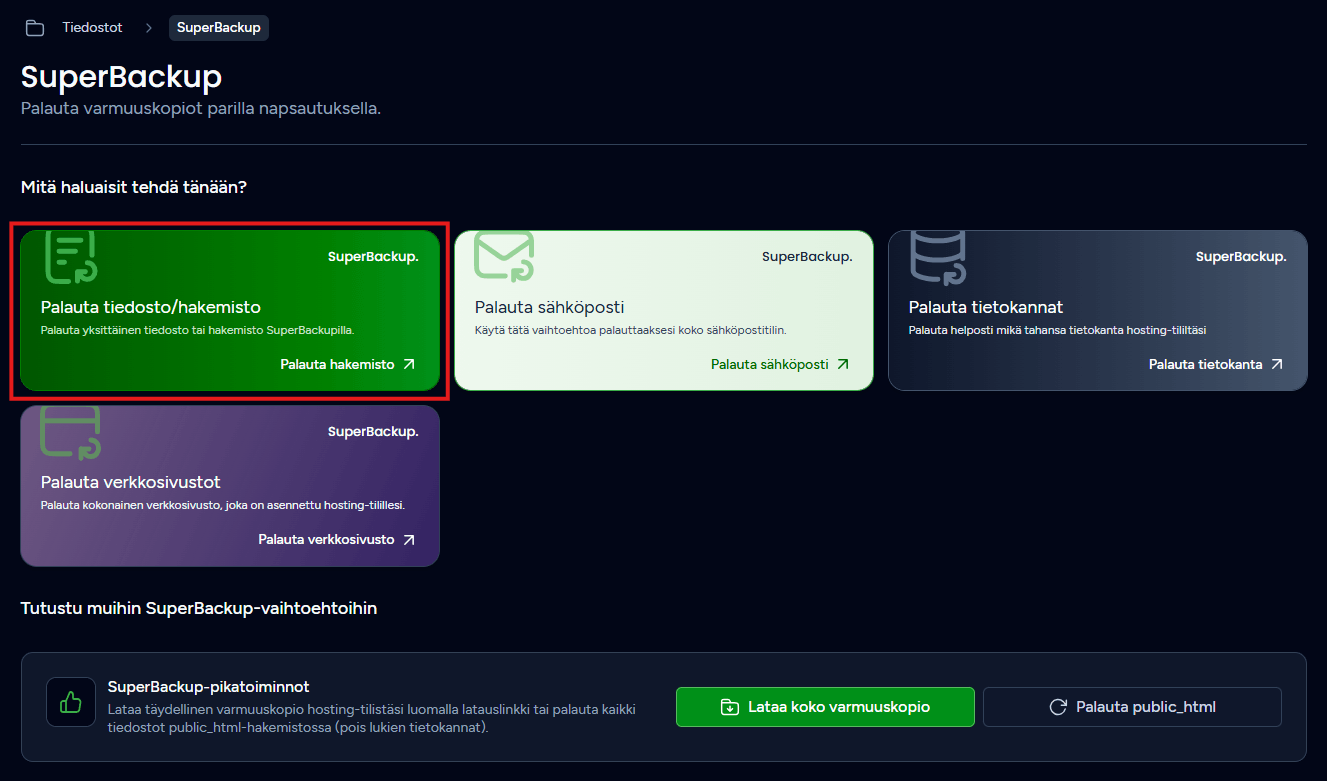
Task: Click the SuperBackup logo on the green card
Action: (373, 257)
